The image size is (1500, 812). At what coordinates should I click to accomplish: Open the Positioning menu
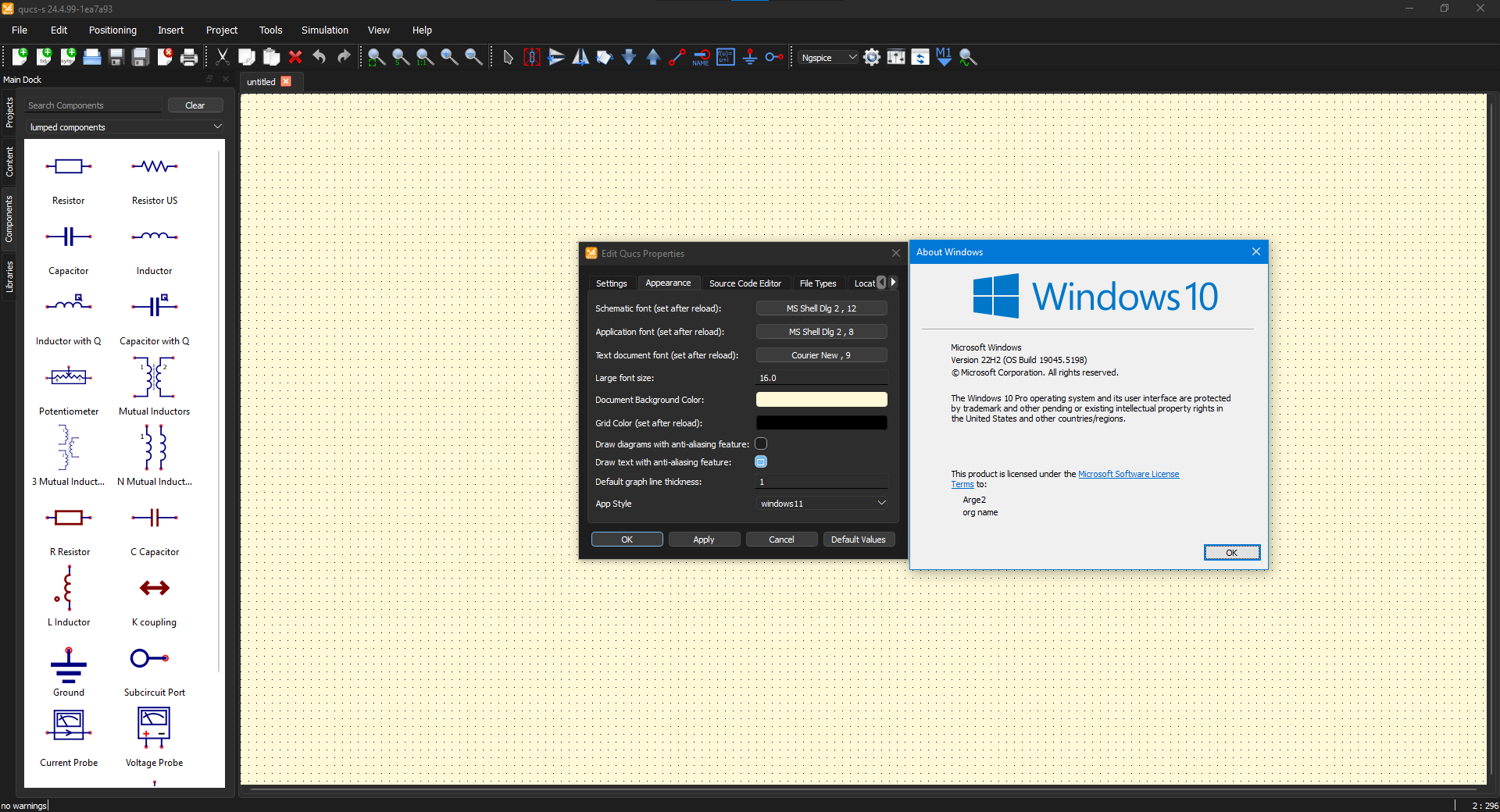[x=112, y=30]
